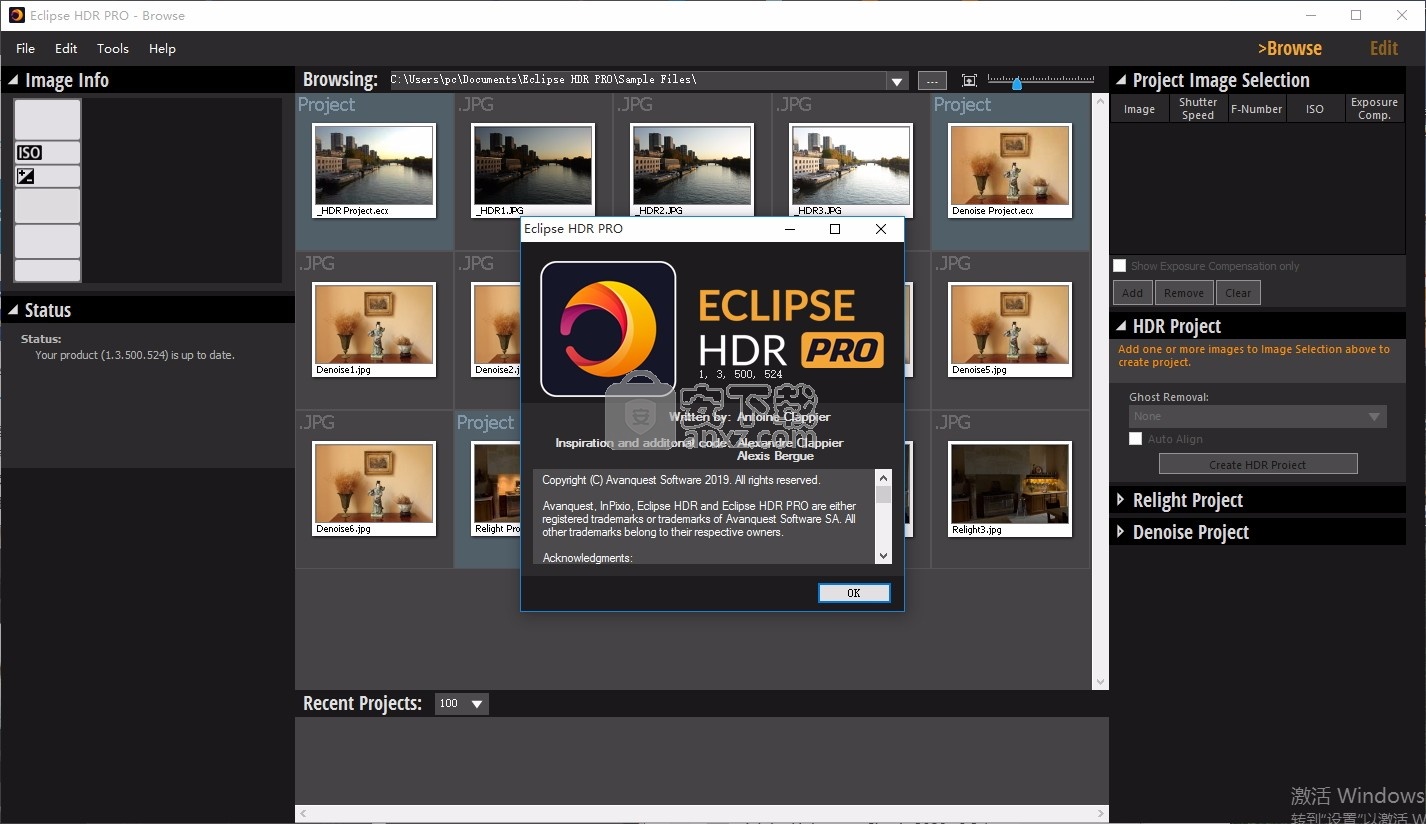Click the Recent Projects horizontal scrollbar right arrow
Image resolution: width=1426 pixels, height=824 pixels.
pos(1100,814)
